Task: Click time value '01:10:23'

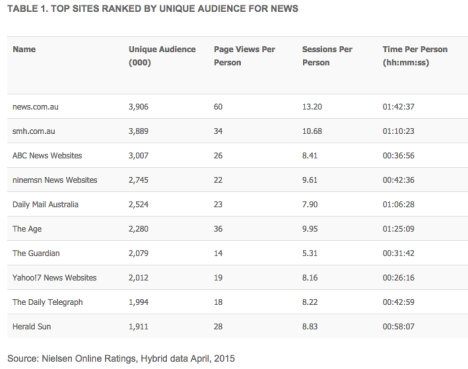Action: point(398,131)
